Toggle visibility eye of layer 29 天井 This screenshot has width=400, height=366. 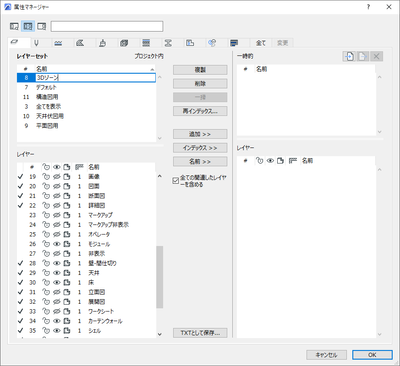click(x=57, y=273)
